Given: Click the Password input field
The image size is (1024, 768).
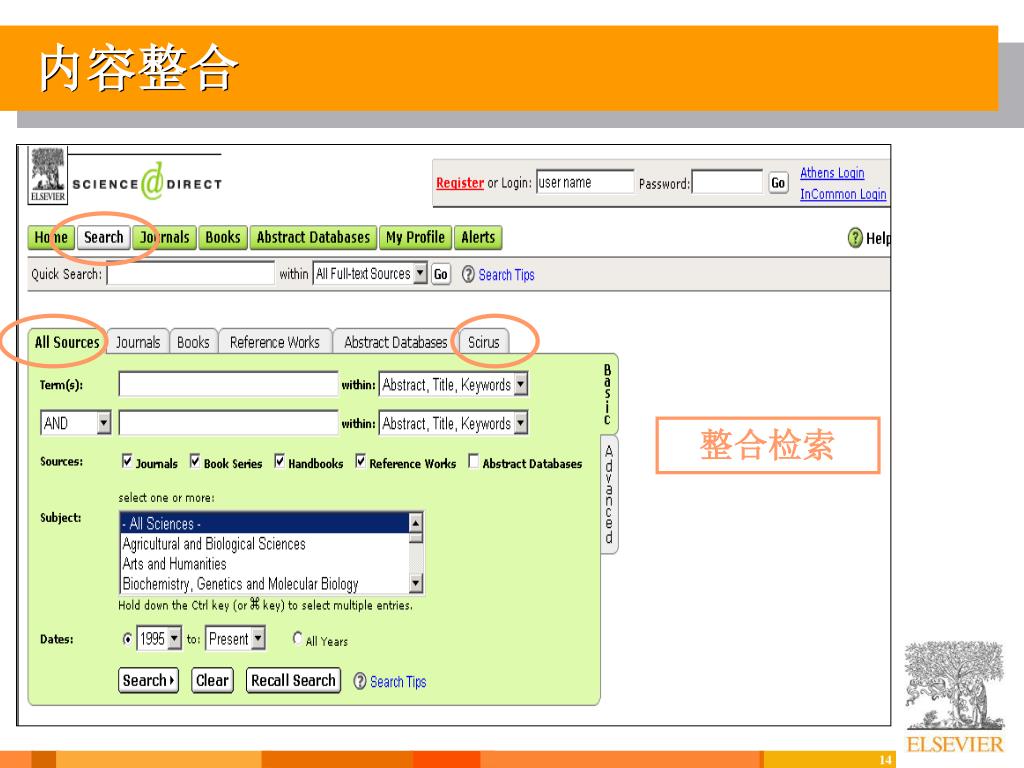Looking at the screenshot, I should click(x=727, y=182).
